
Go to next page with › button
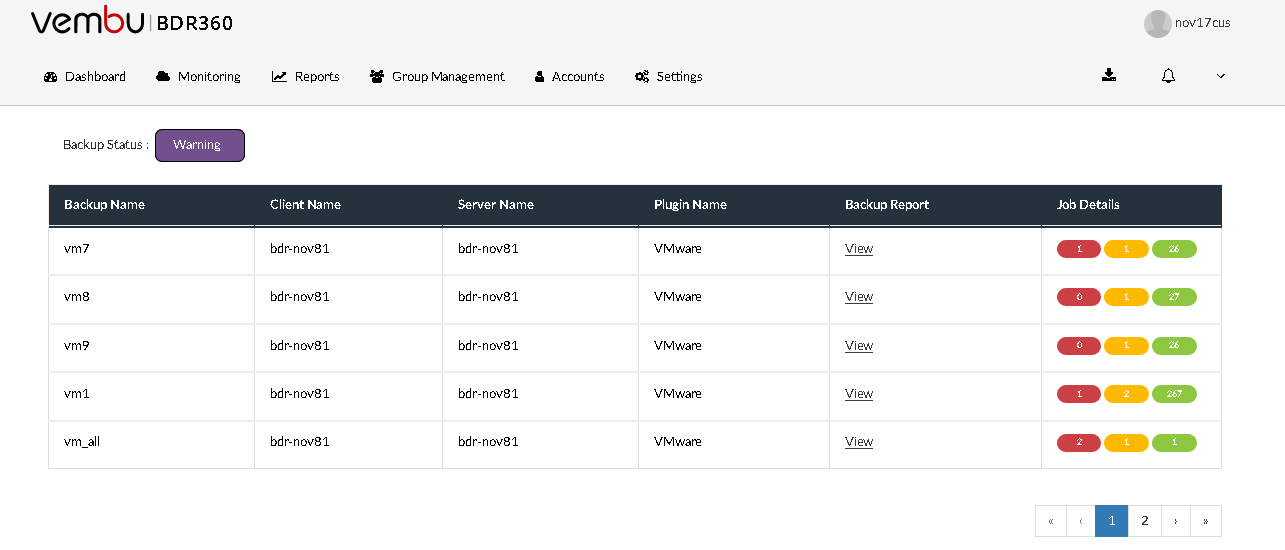point(1175,521)
